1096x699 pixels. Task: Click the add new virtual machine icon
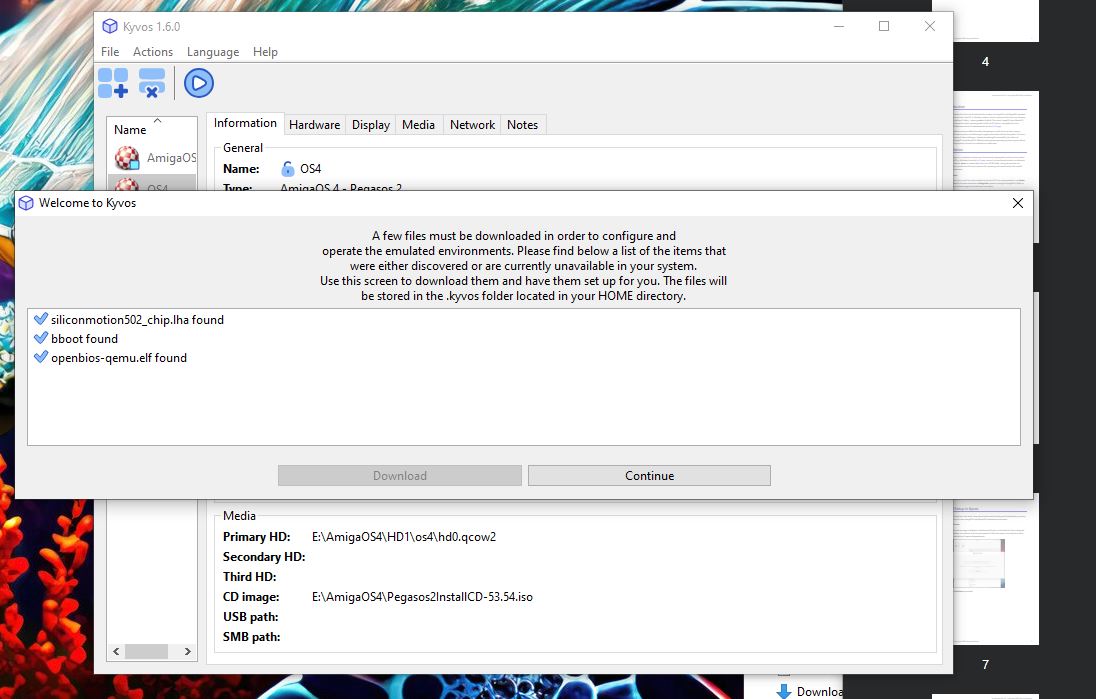click(113, 83)
